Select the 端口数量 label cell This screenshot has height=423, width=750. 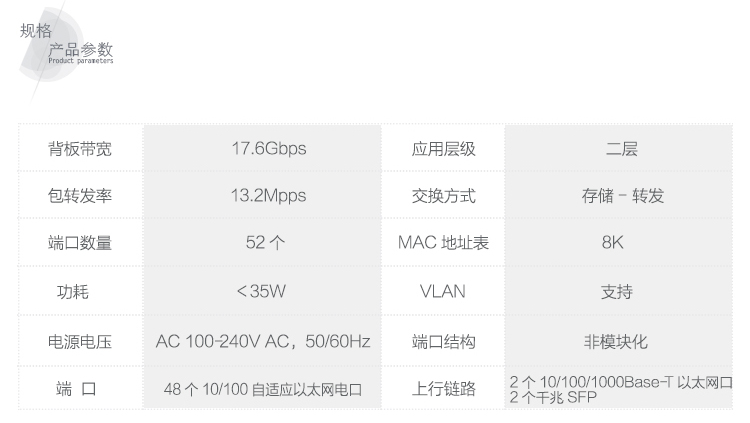click(80, 243)
